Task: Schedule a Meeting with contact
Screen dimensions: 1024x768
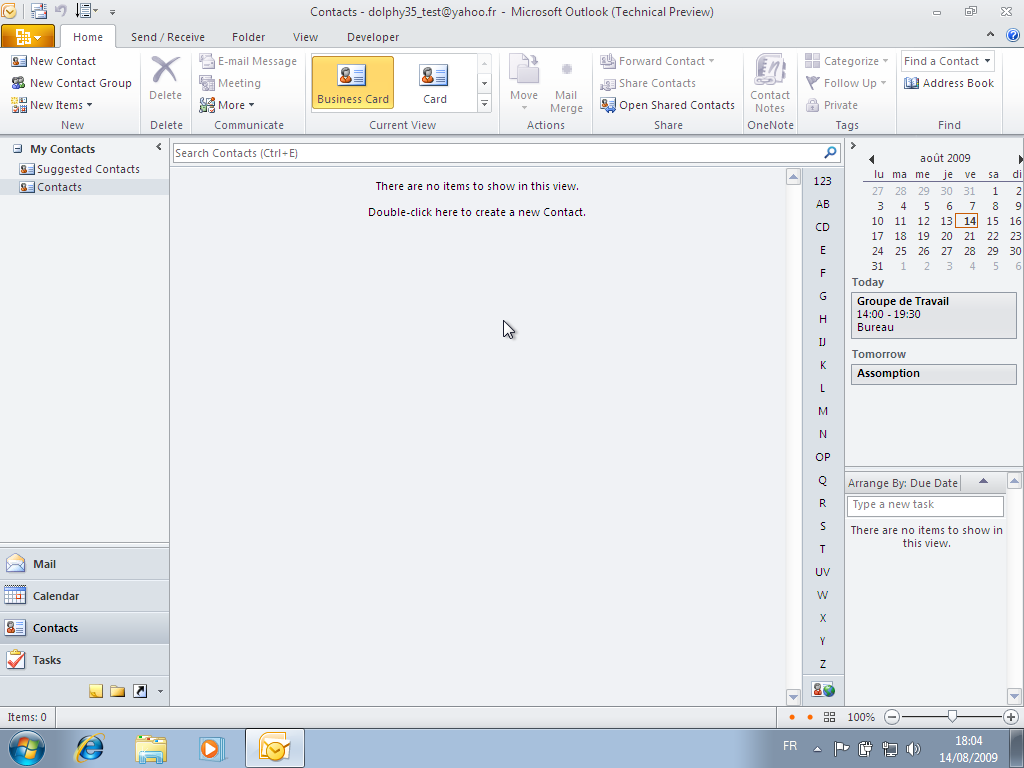Action: pos(230,83)
